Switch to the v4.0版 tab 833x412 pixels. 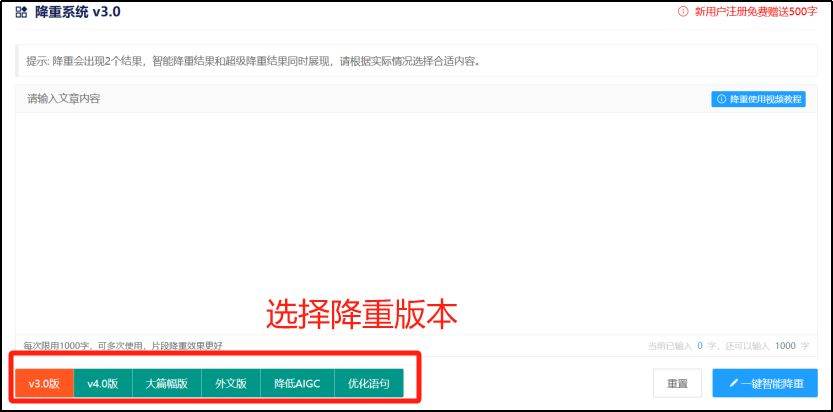tap(103, 383)
